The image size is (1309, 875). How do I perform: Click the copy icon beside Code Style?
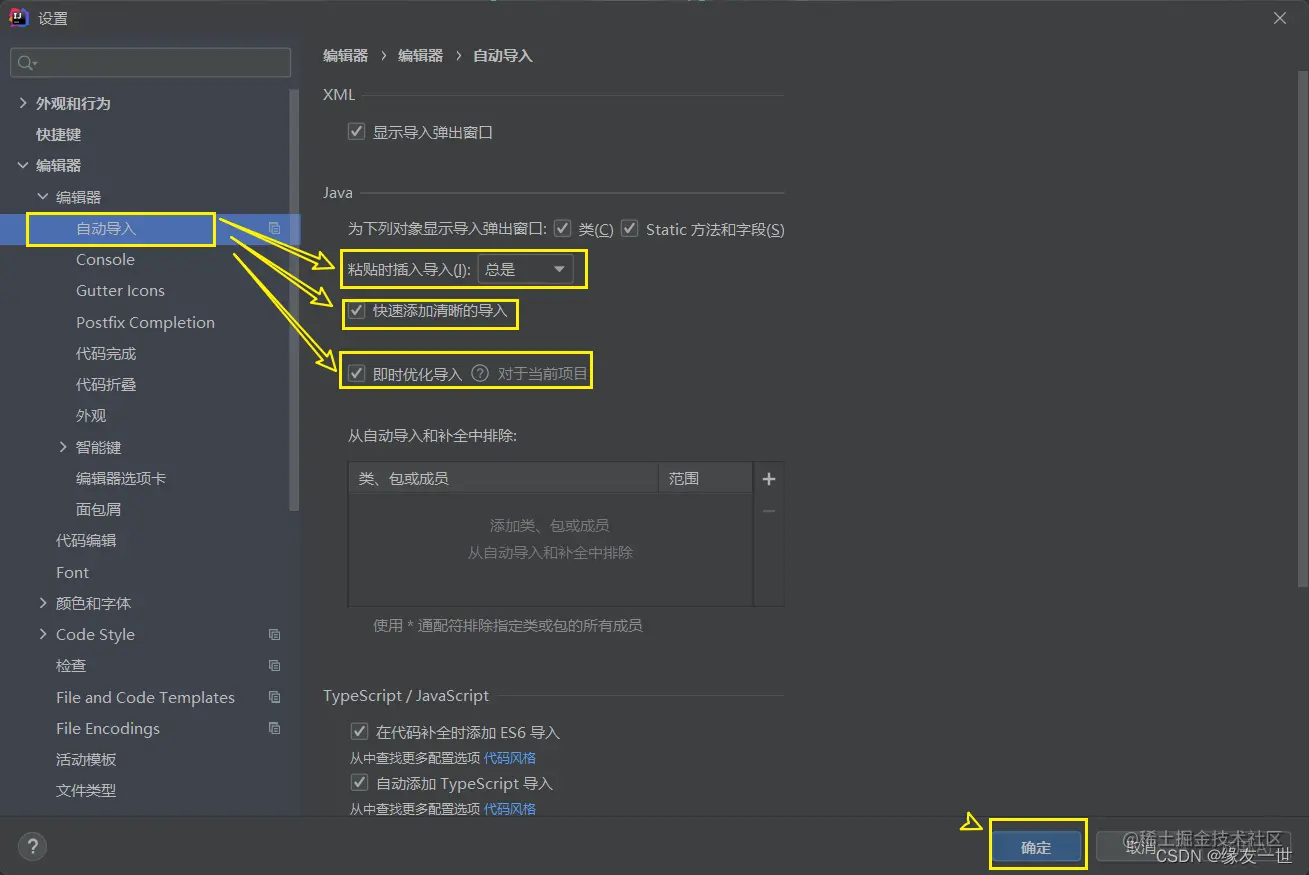click(x=274, y=635)
